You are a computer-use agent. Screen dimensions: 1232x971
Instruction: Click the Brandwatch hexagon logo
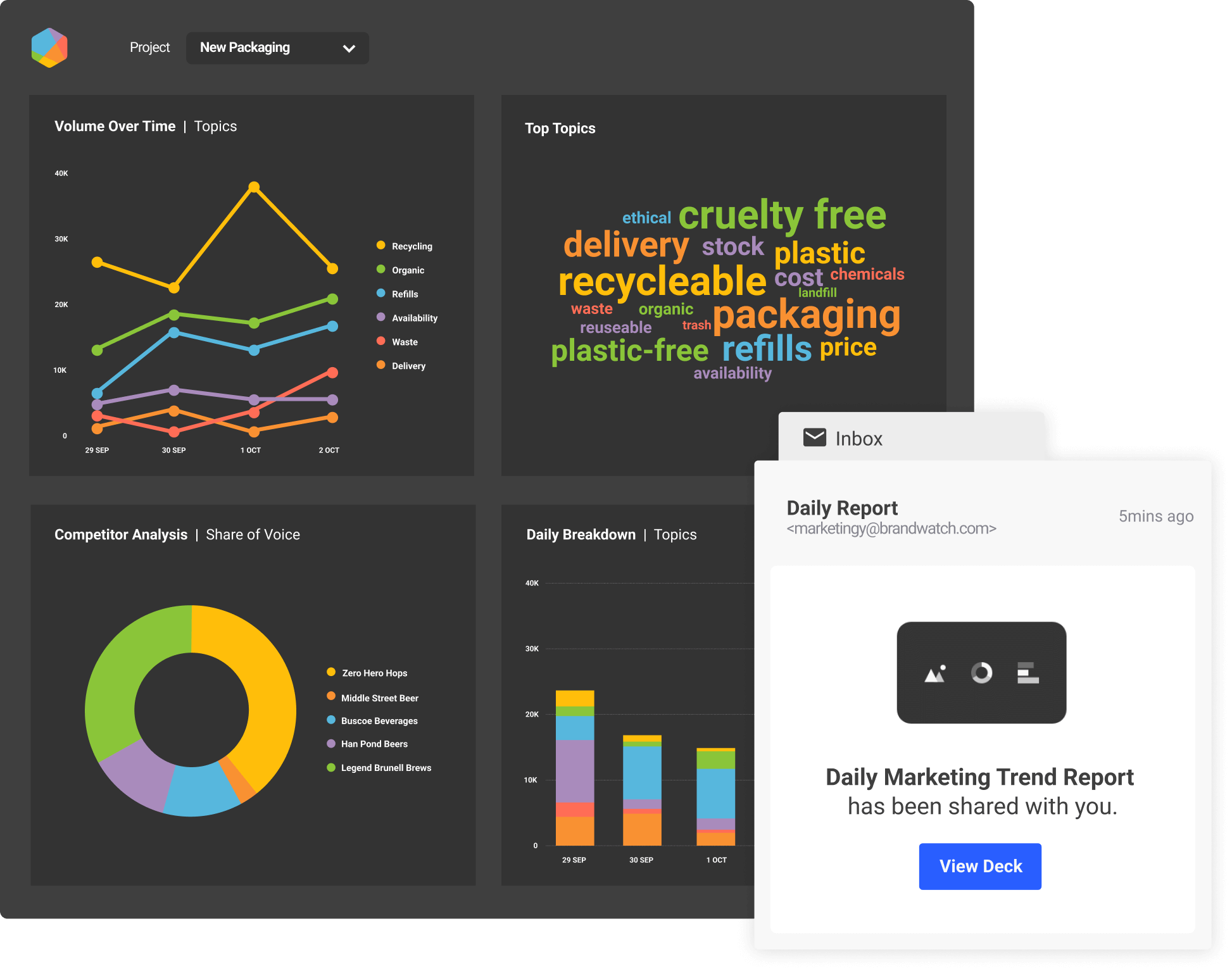pos(49,47)
